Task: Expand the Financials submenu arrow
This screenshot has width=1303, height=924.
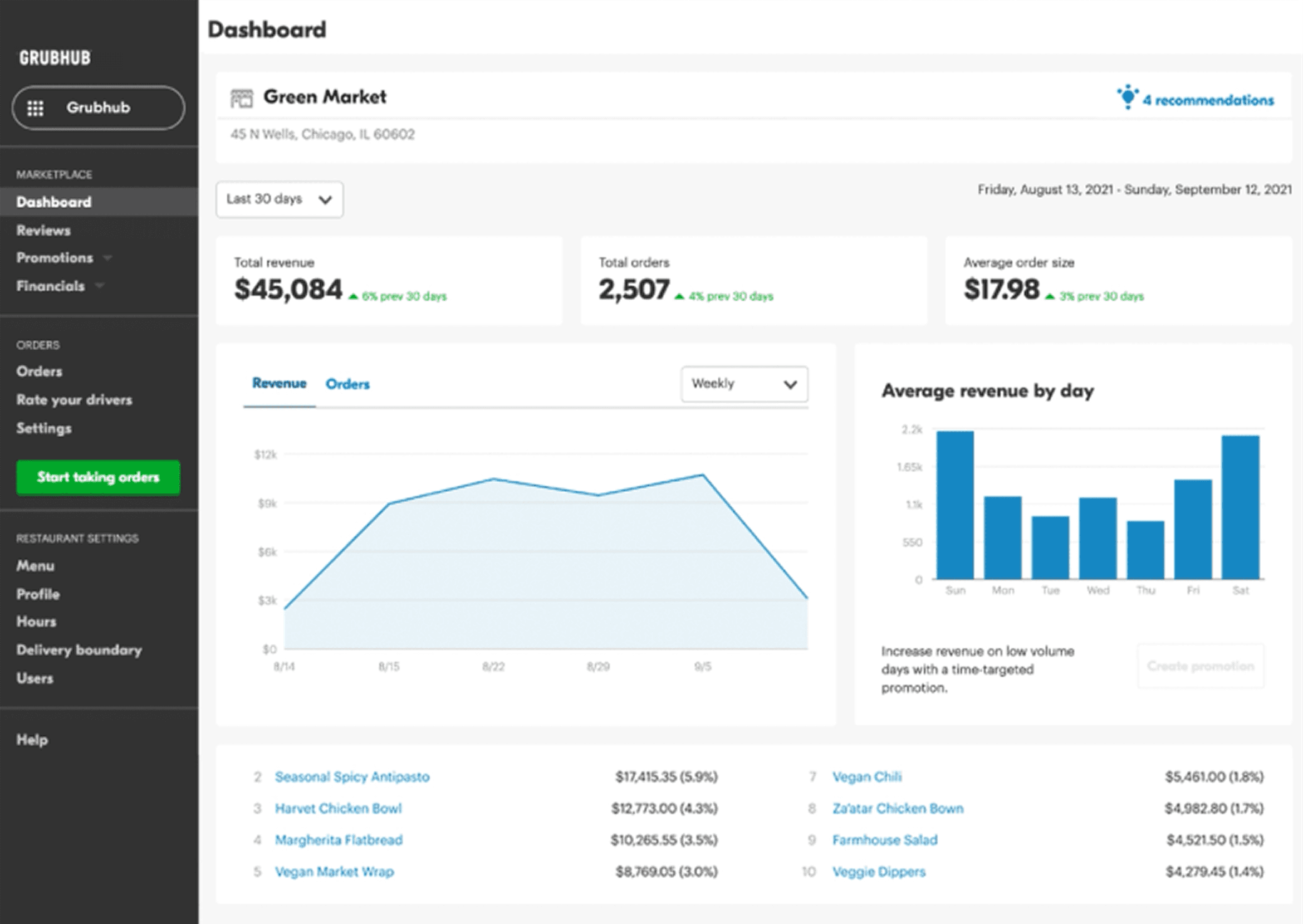Action: [100, 286]
